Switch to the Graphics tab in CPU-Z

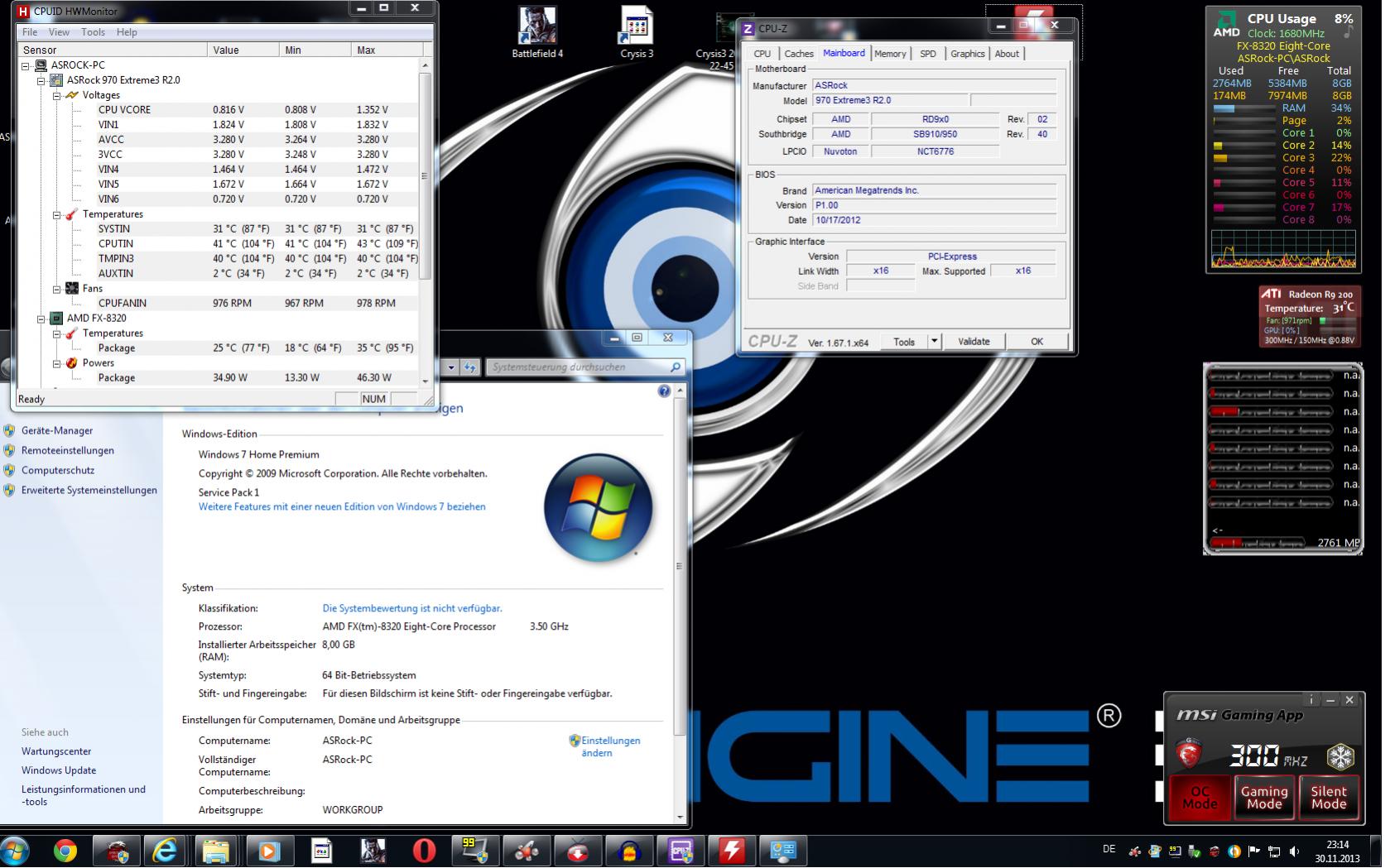pyautogui.click(x=968, y=54)
